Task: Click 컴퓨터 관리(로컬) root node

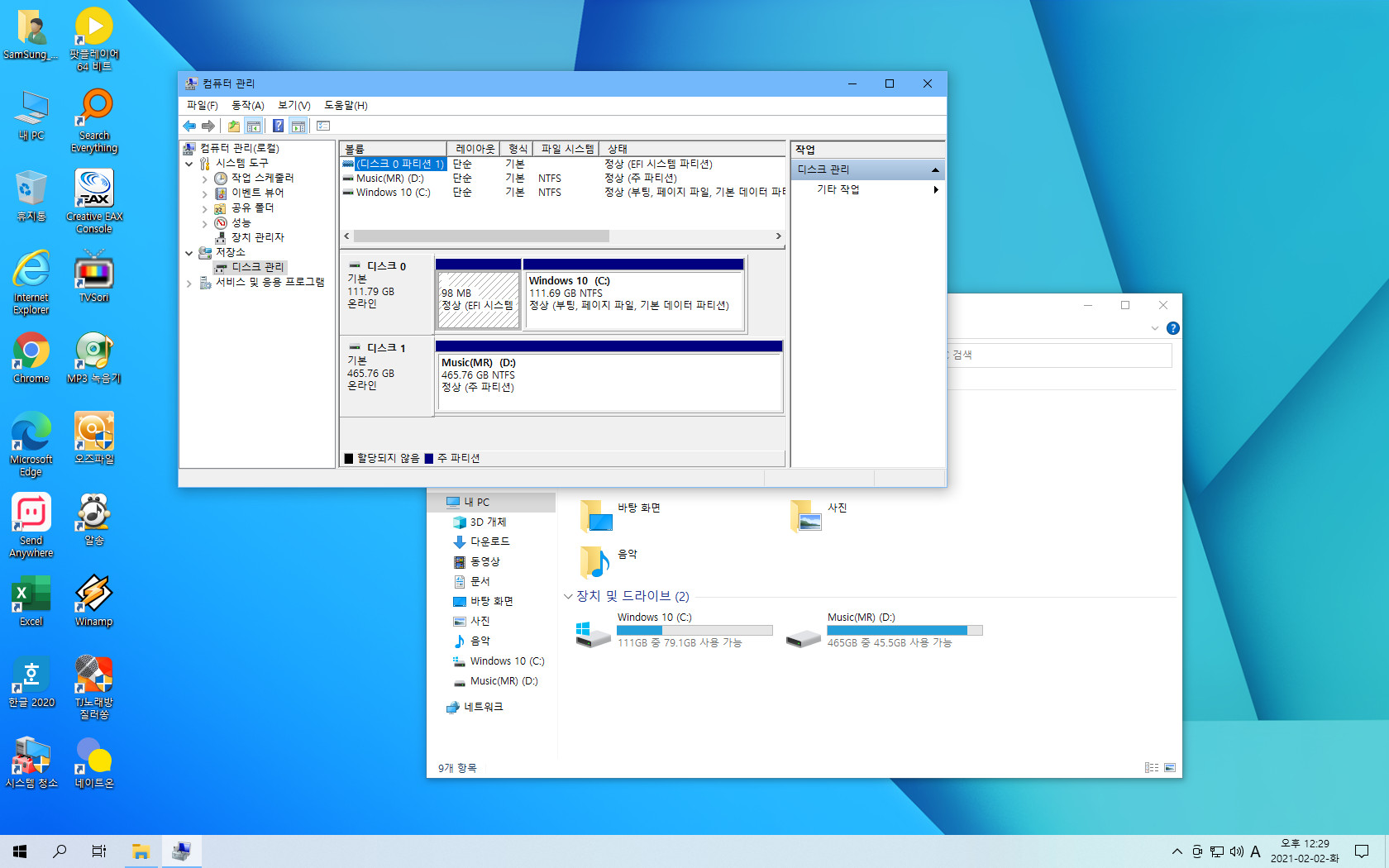Action: 231,149
